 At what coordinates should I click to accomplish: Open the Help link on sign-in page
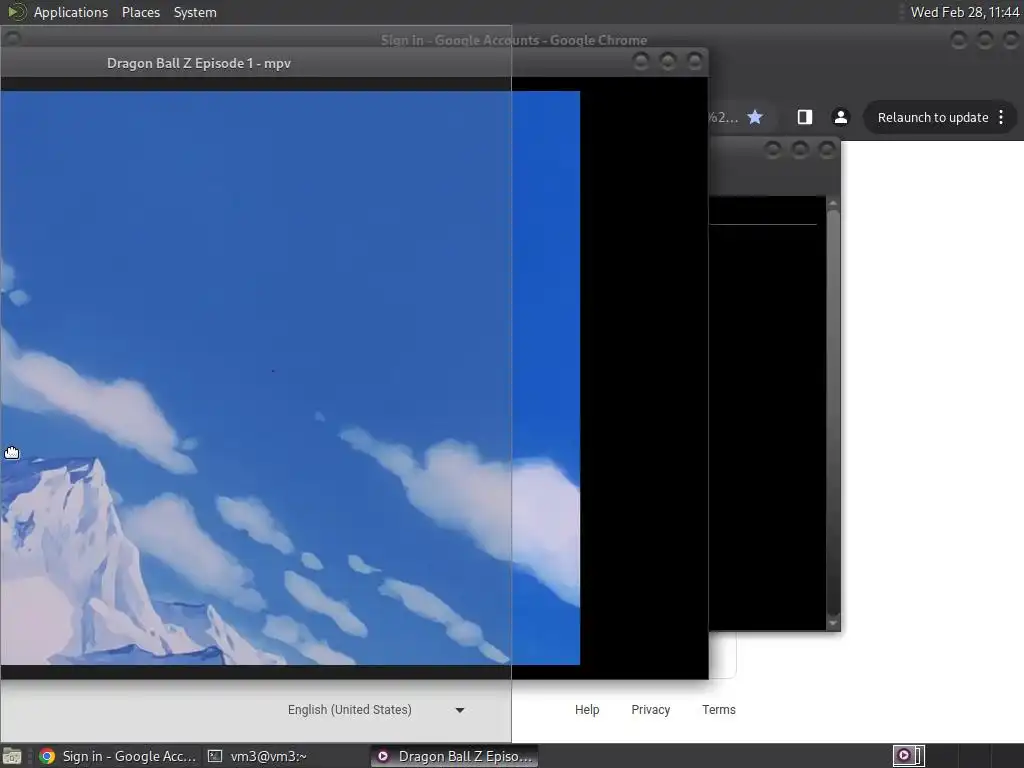coord(586,710)
